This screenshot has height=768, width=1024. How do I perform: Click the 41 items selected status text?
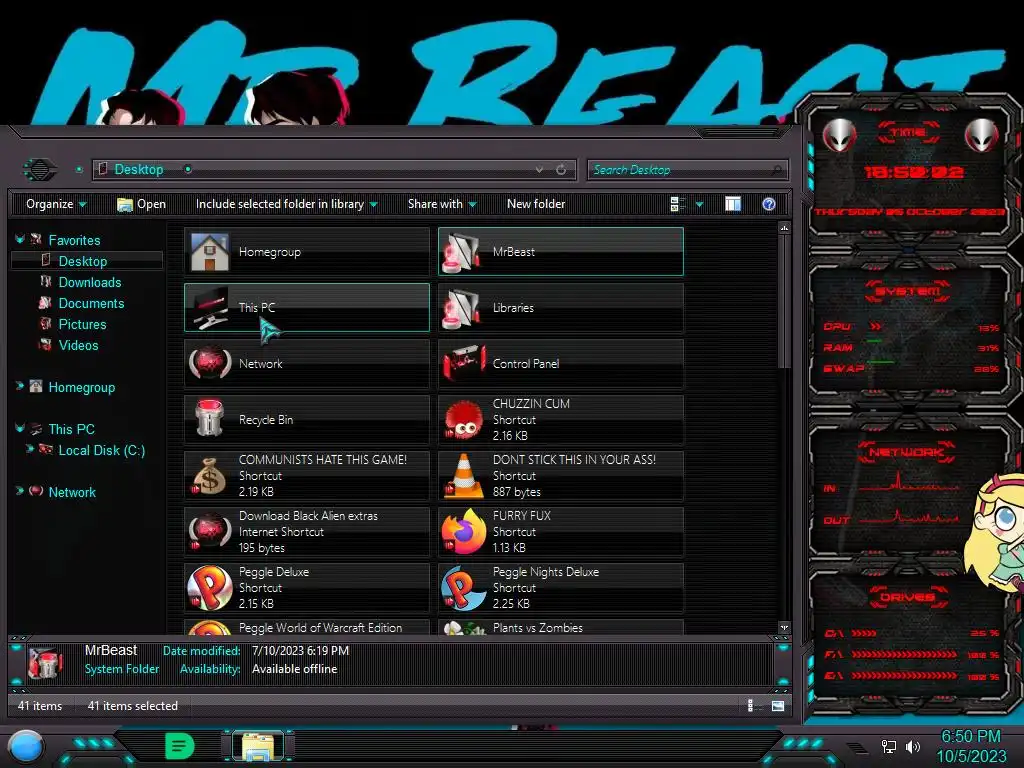(133, 706)
